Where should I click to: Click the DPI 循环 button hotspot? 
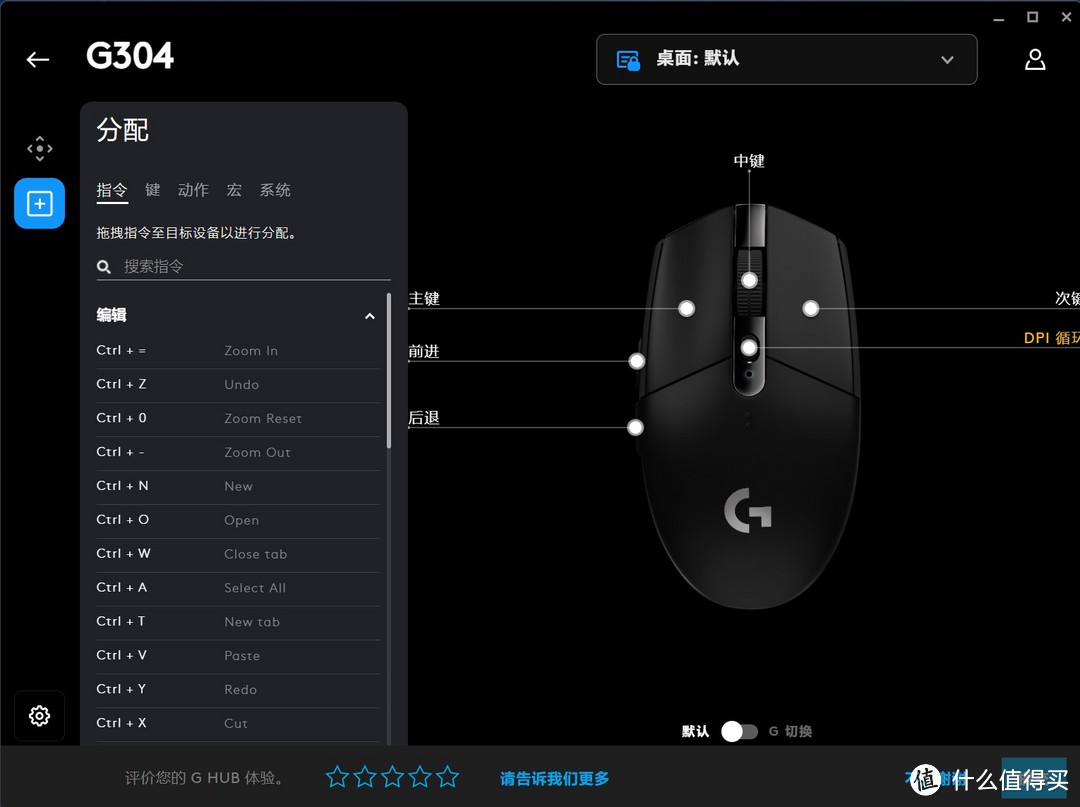(748, 347)
